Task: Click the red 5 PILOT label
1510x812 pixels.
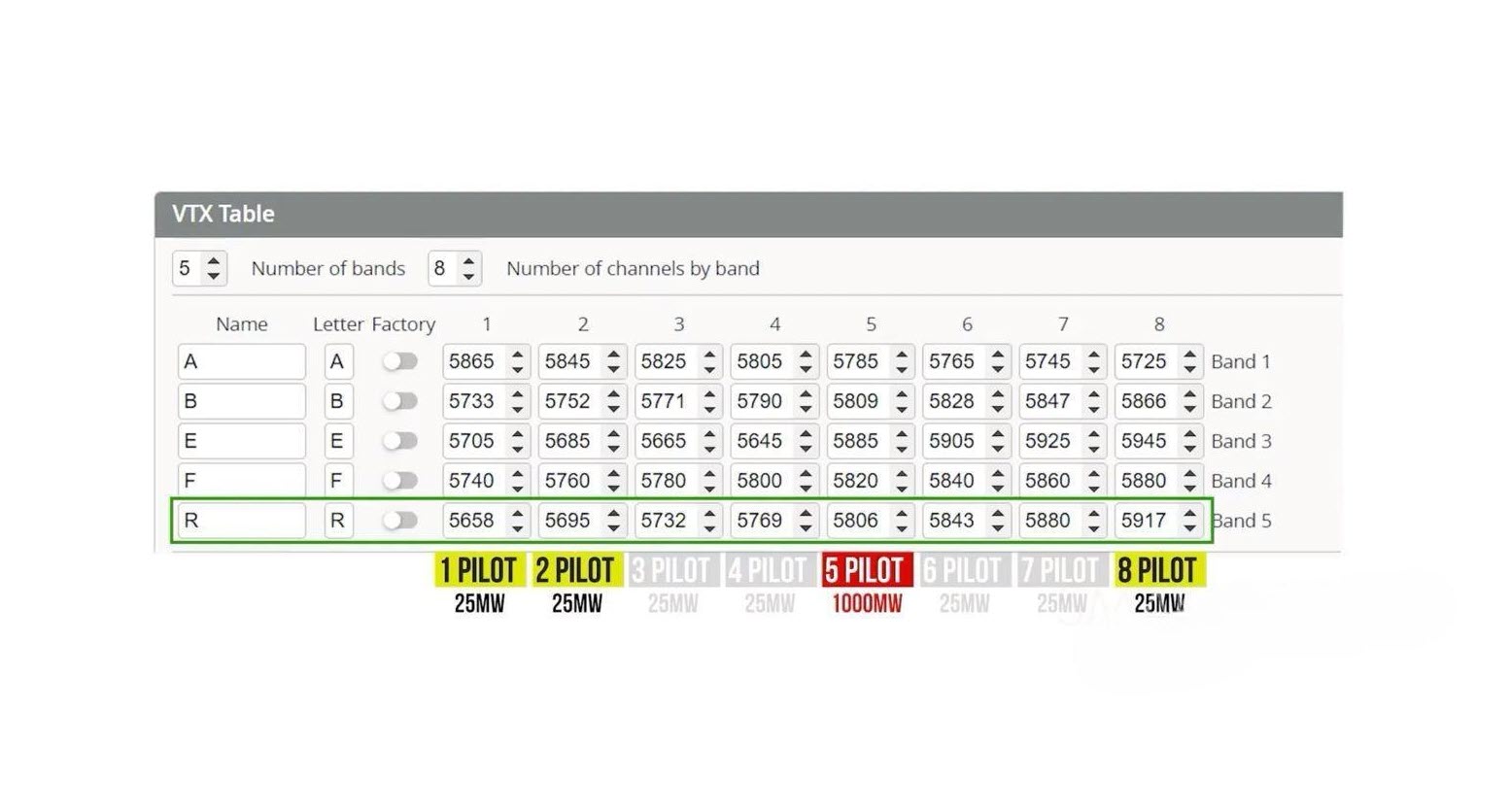Action: (866, 570)
